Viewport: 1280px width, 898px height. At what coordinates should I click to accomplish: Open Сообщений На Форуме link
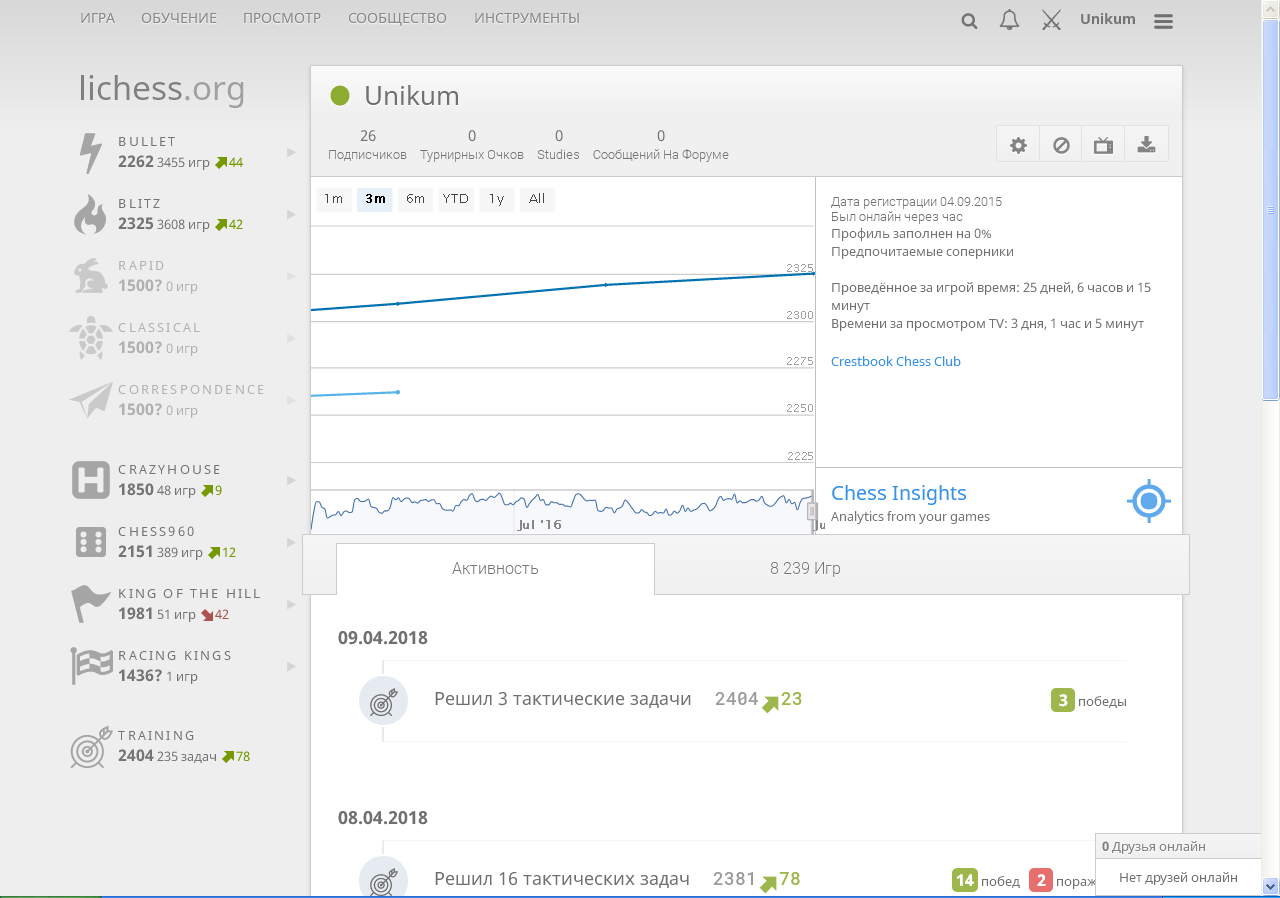pyautogui.click(x=661, y=145)
